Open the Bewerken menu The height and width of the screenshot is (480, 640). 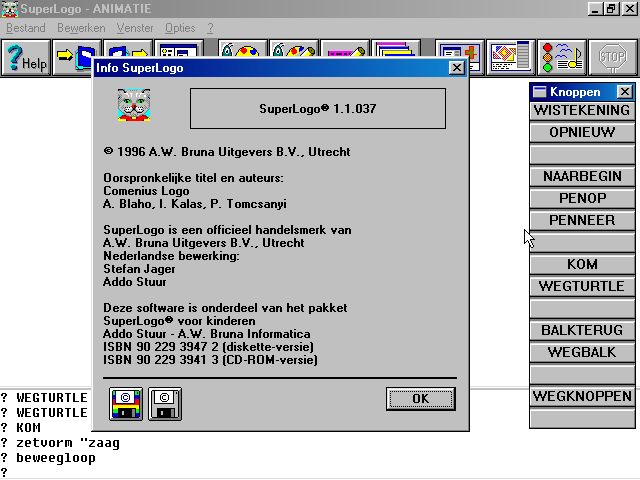tap(81, 28)
